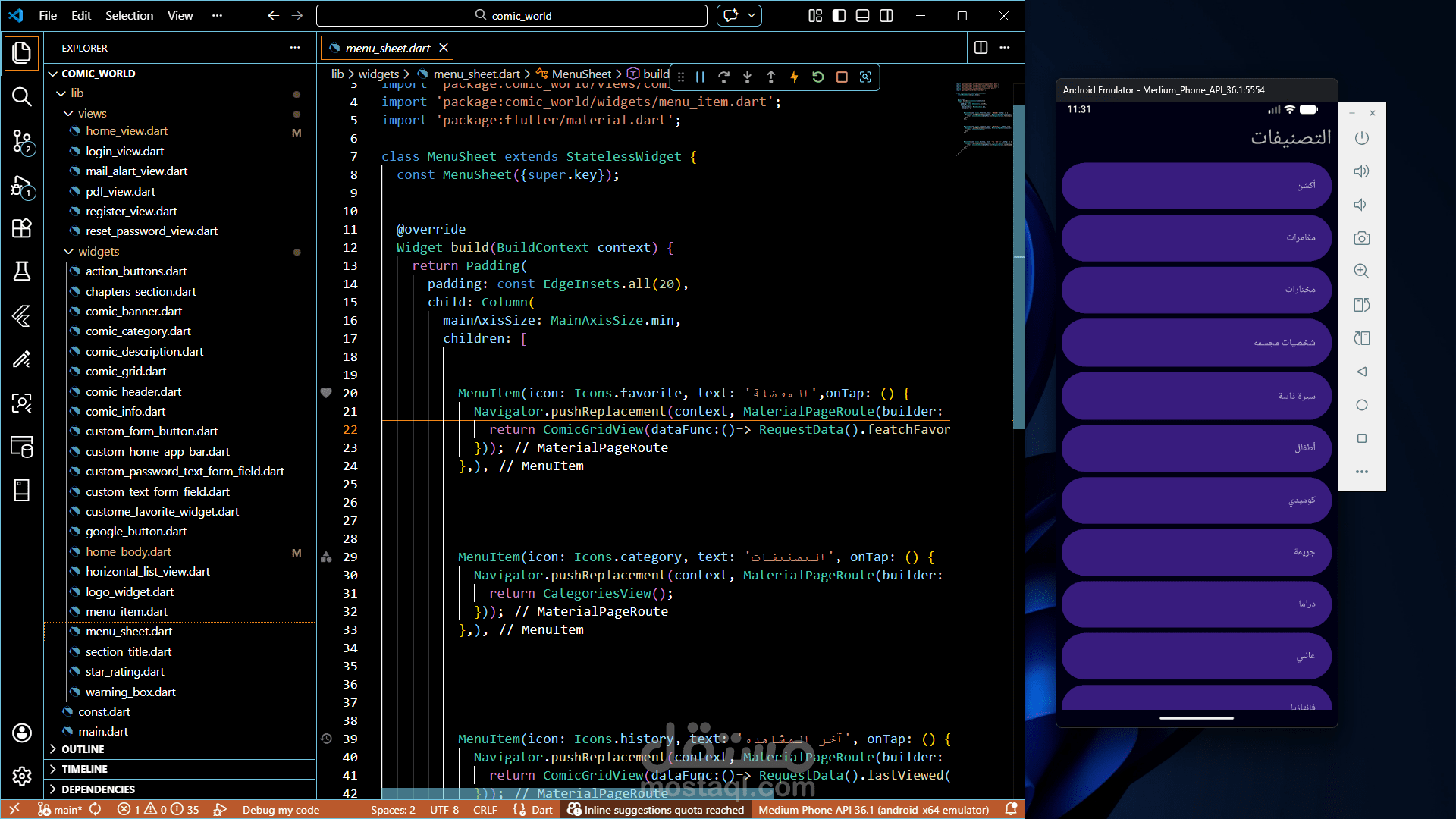The image size is (1456, 819).
Task: Open home_body.dart file in explorer
Action: 128,552
